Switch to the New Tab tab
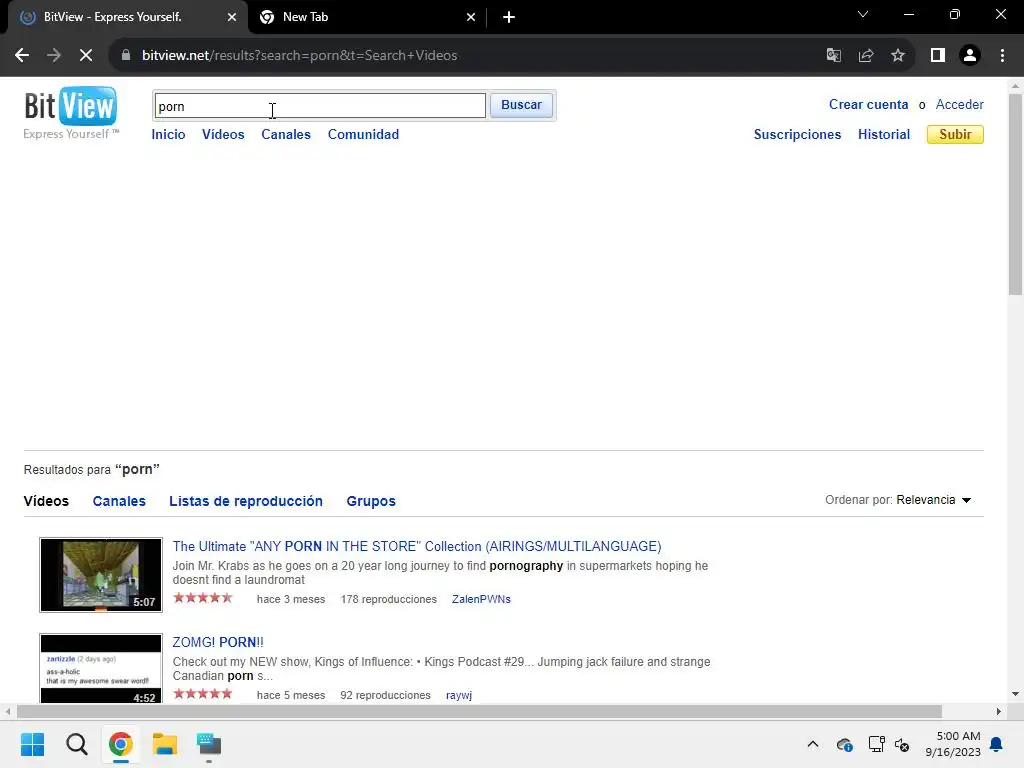This screenshot has height=768, width=1024. click(366, 18)
